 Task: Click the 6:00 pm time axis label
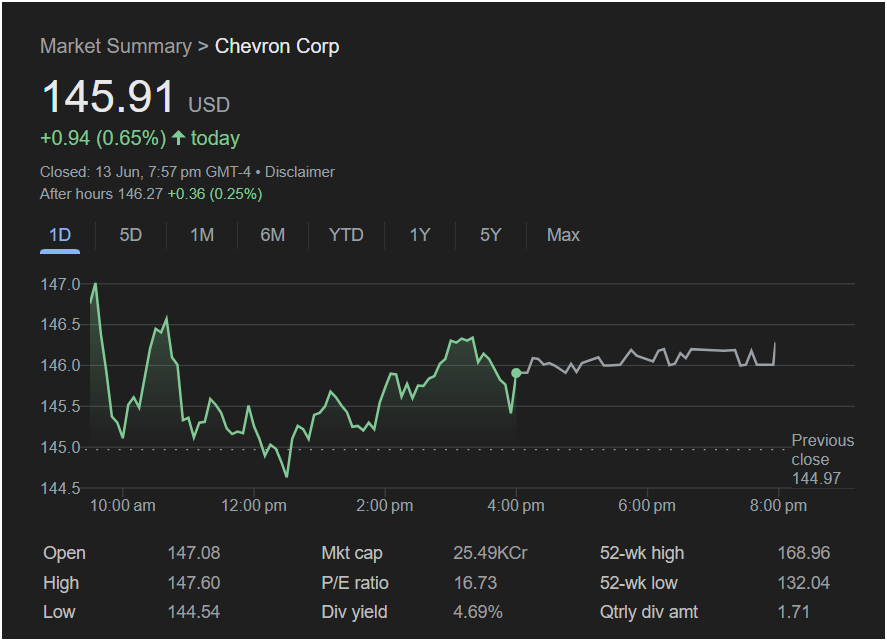647,505
